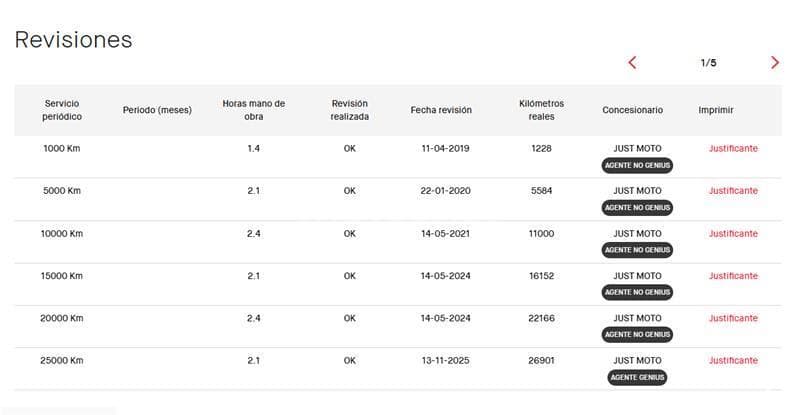Screen dimensions: 800x415
Task: Click the 'Horas mano de obra' header
Action: pyautogui.click(x=253, y=110)
